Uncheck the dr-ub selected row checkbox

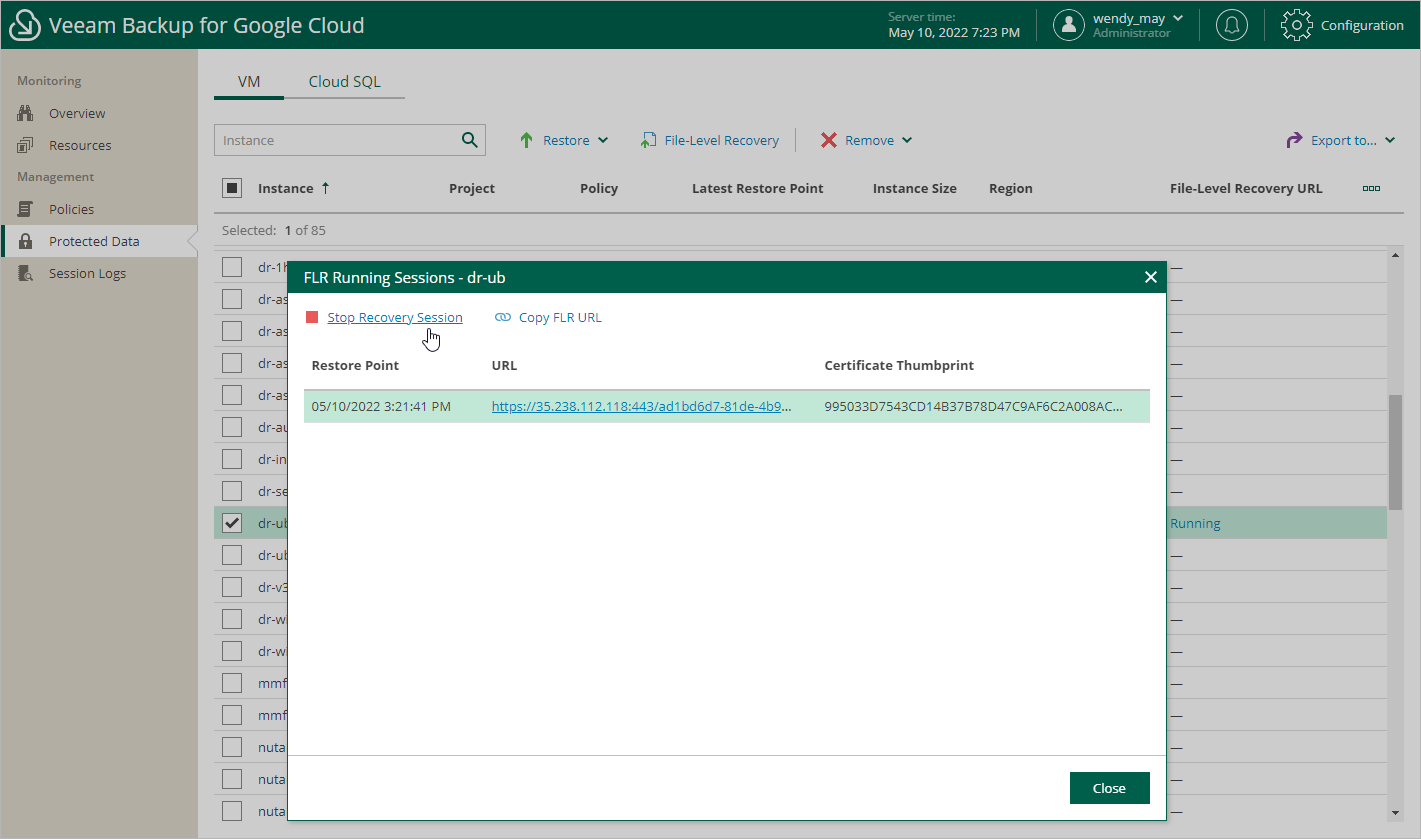(x=232, y=523)
